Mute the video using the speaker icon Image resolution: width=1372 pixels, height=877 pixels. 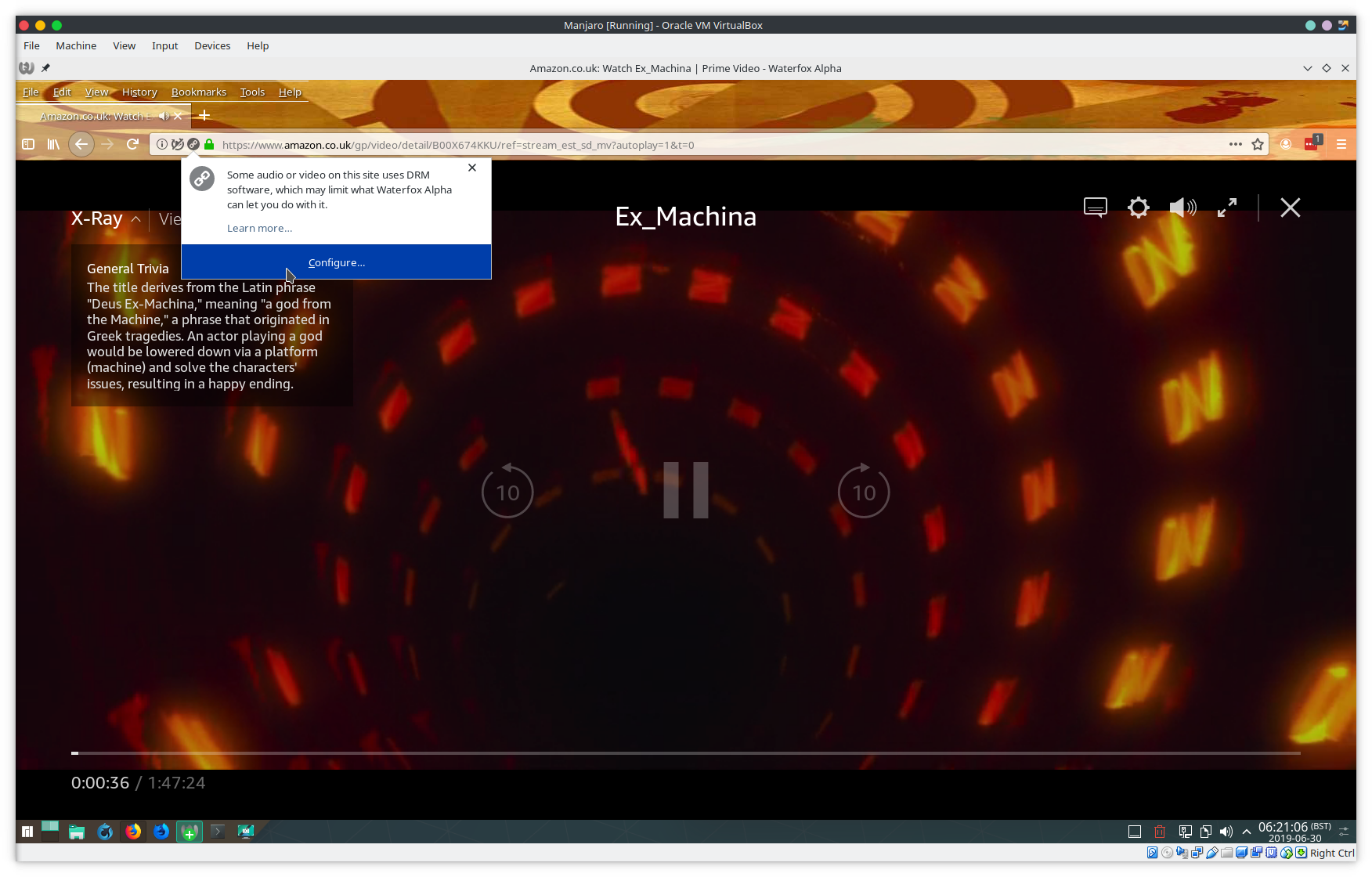point(1182,207)
